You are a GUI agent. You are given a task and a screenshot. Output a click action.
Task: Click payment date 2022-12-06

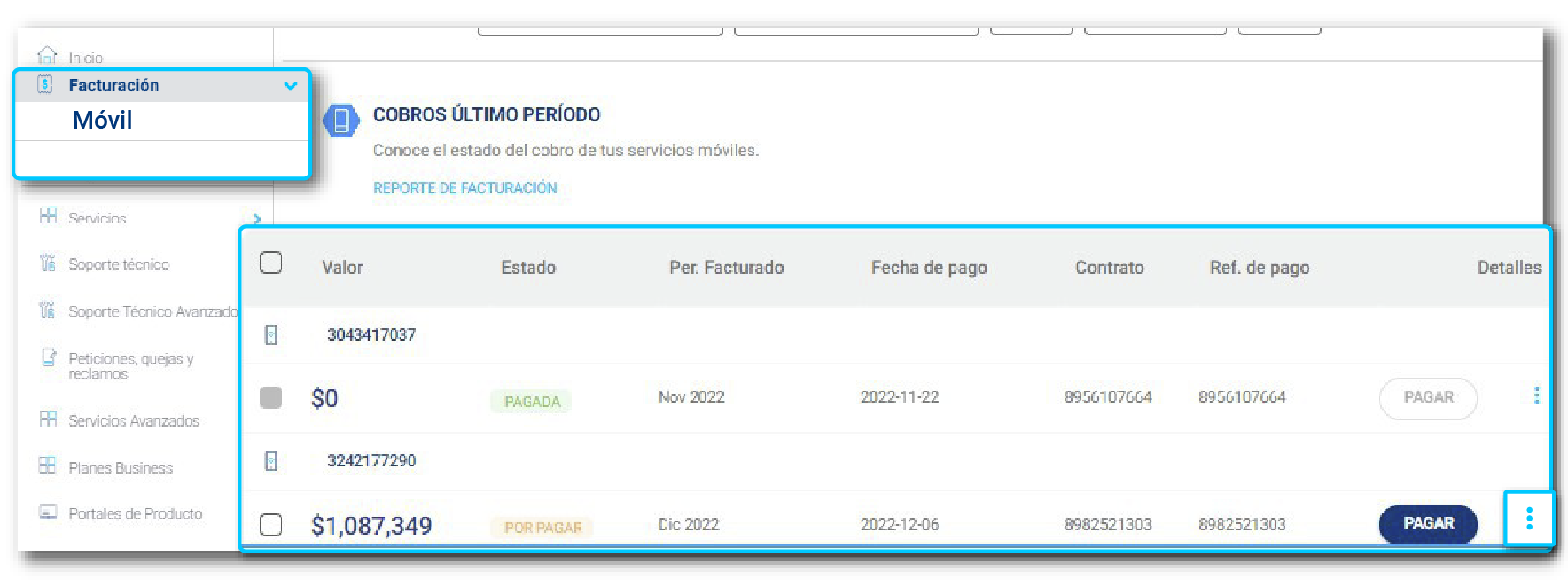point(899,524)
